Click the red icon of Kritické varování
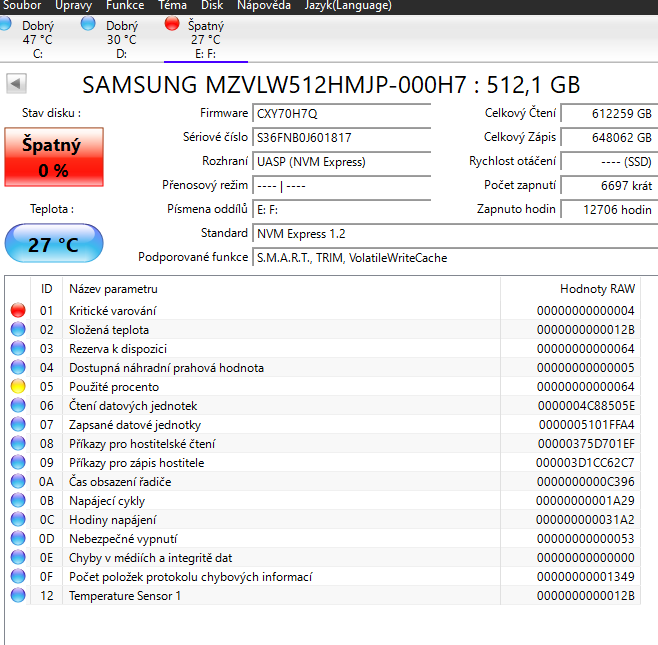Viewport: 658px width, 645px height. coord(18,311)
